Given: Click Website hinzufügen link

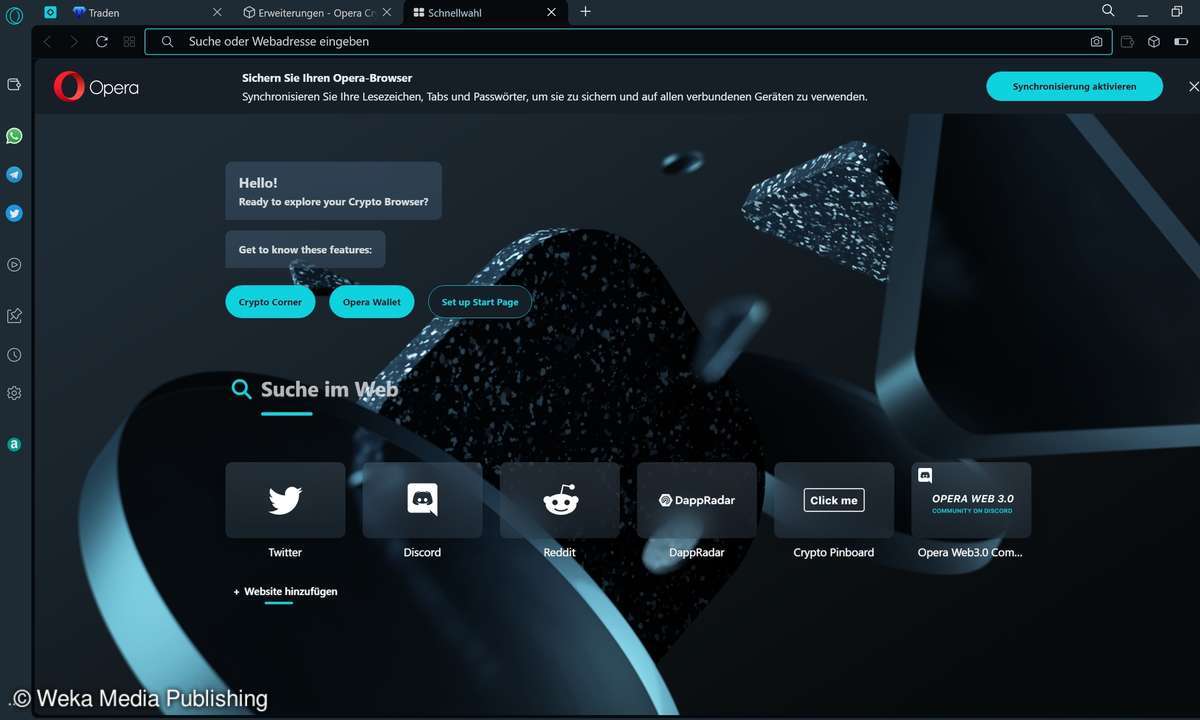Looking at the screenshot, I should tap(285, 592).
